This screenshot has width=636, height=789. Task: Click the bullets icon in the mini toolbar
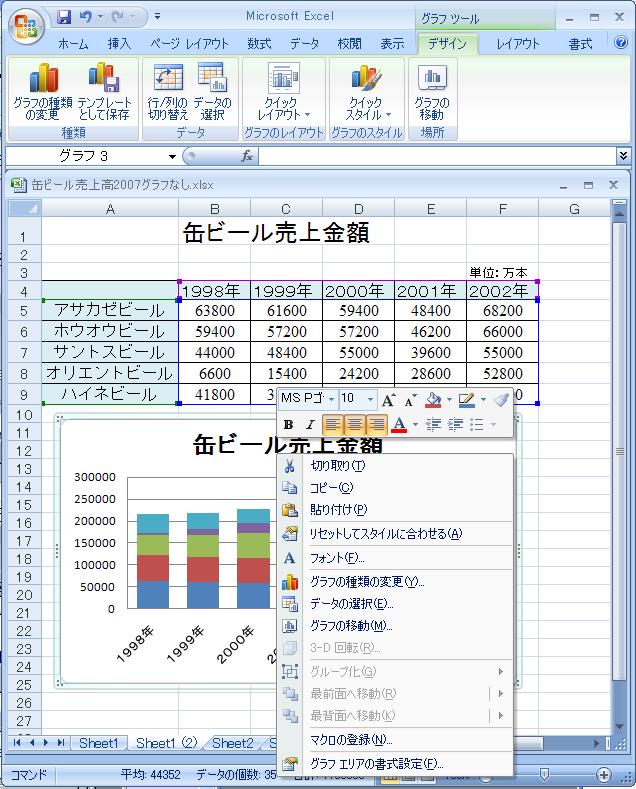(x=476, y=425)
